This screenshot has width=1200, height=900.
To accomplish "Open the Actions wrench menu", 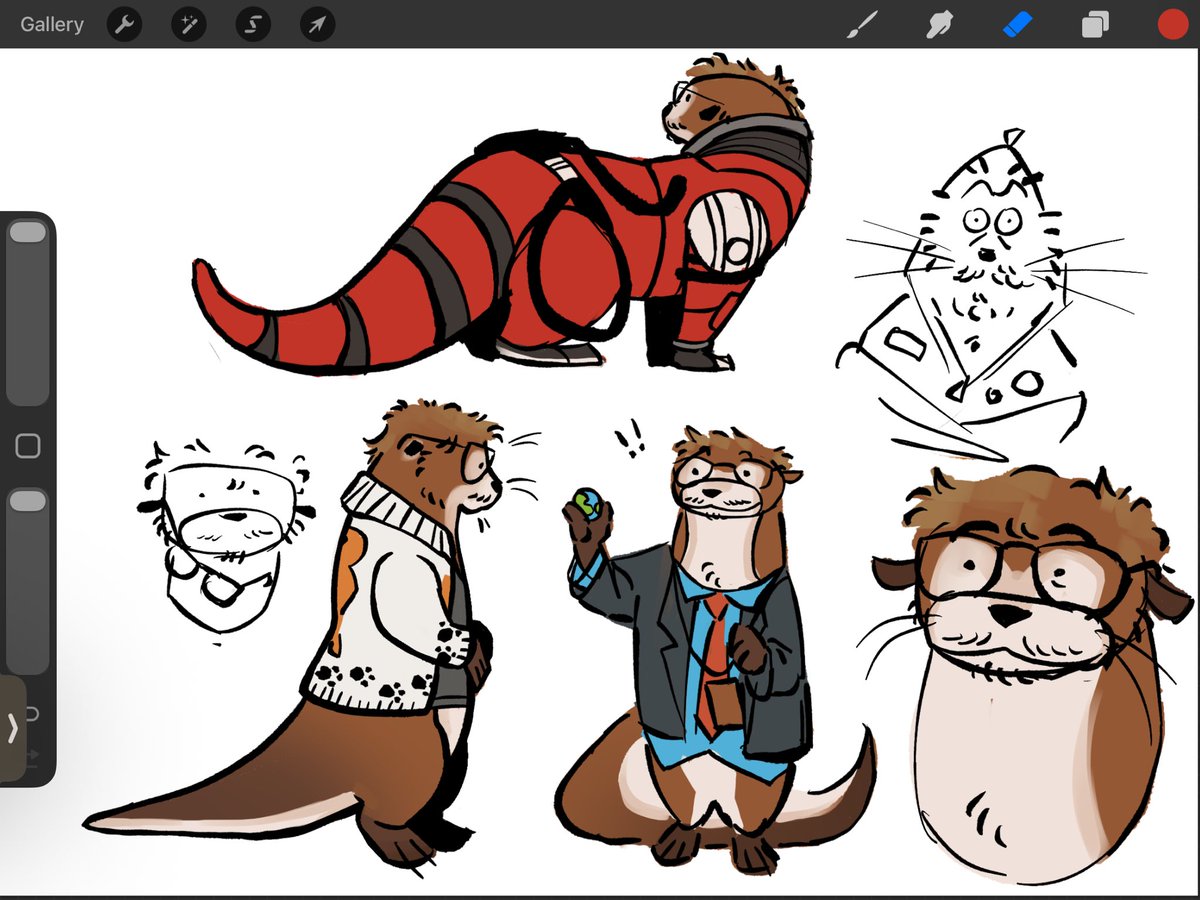I will tap(124, 24).
